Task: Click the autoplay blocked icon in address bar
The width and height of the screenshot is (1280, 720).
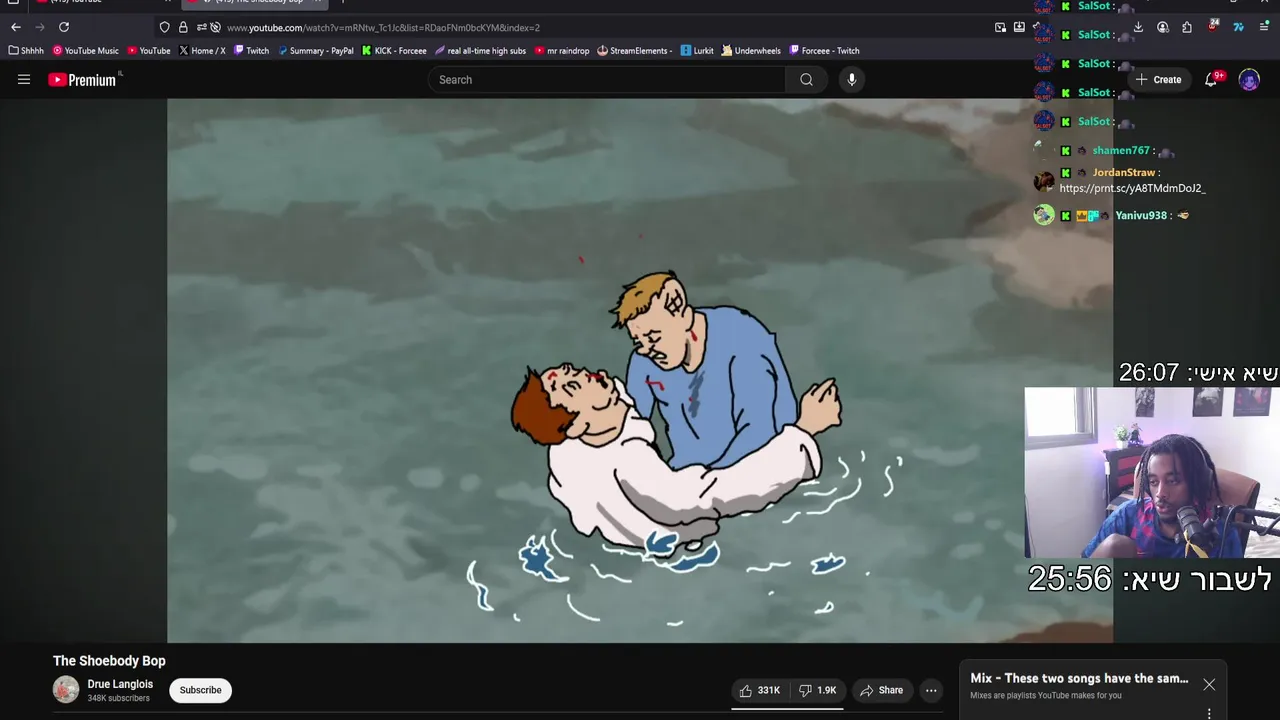Action: click(x=215, y=27)
